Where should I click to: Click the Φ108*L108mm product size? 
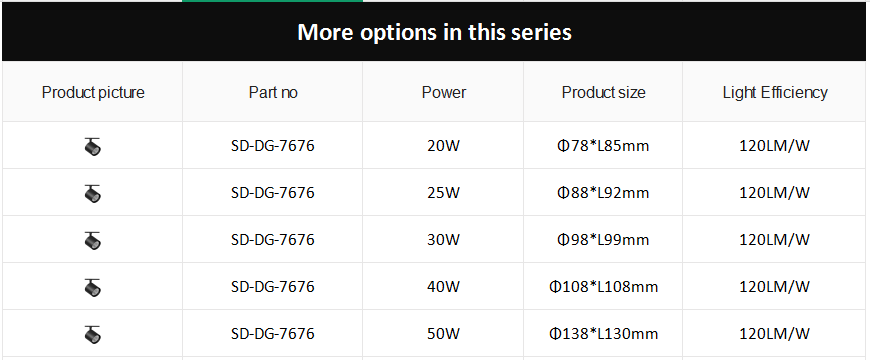tap(604, 286)
